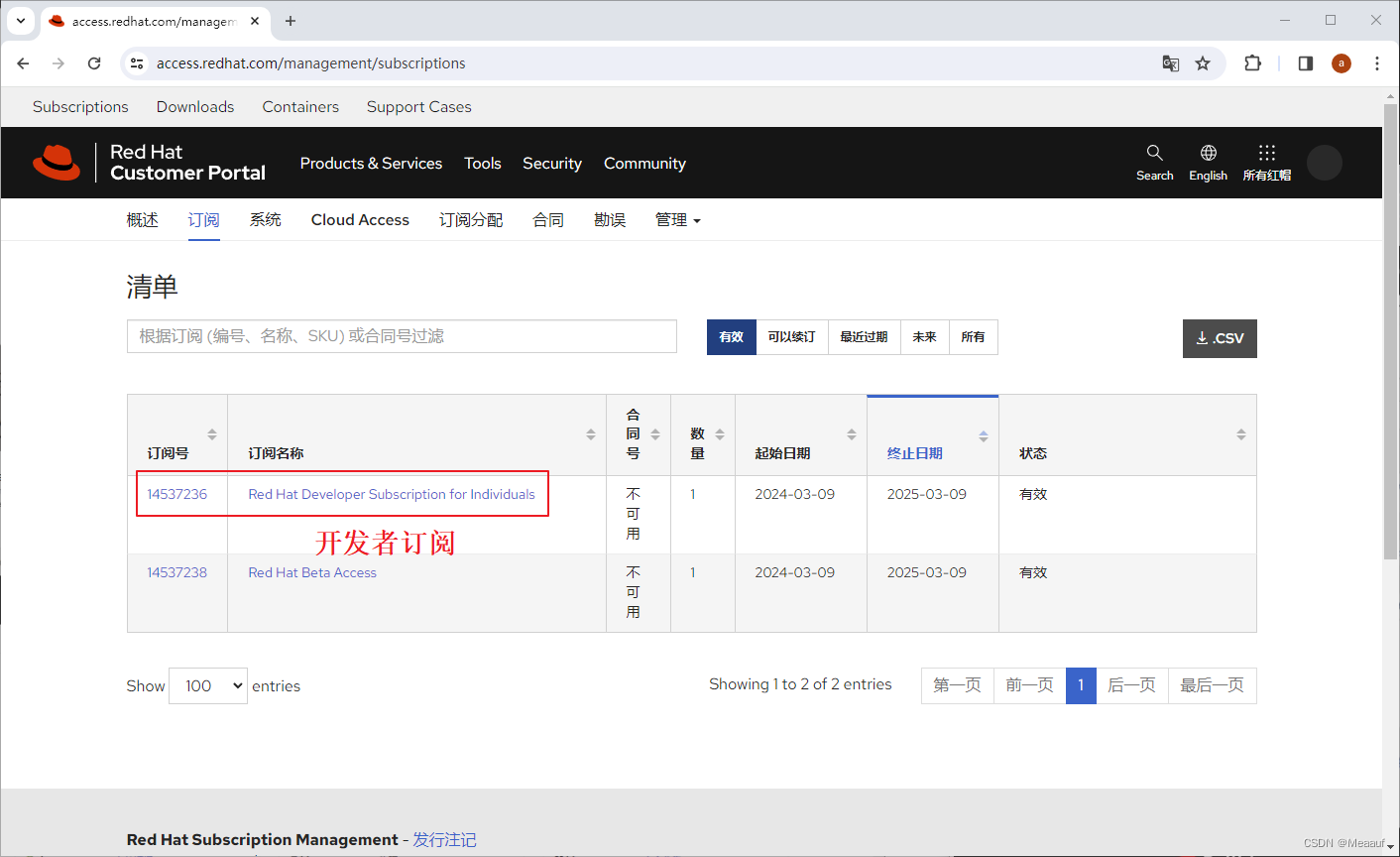Click Subscriptions in top bar

click(80, 107)
